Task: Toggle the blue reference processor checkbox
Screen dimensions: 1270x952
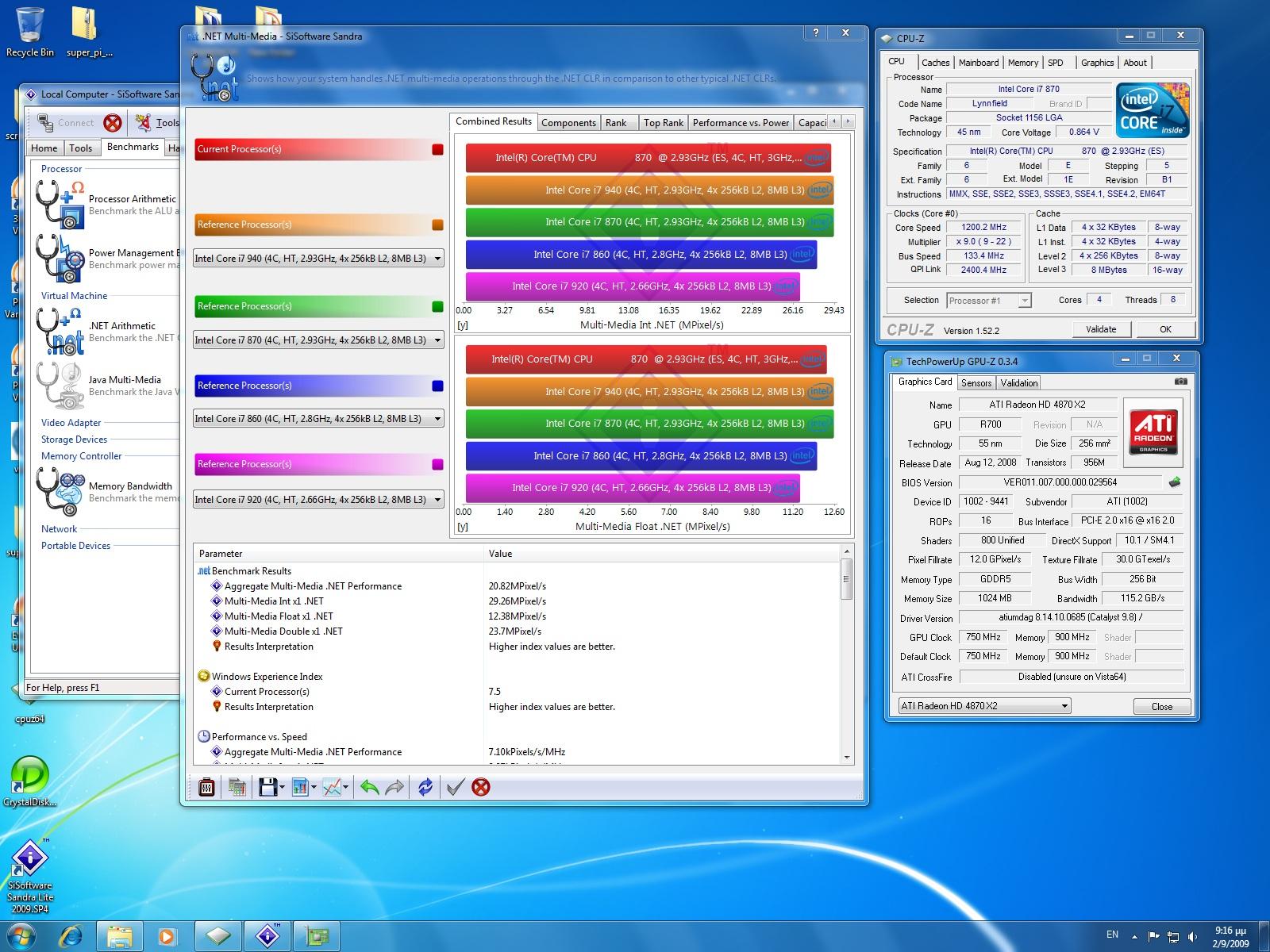Action: [437, 386]
